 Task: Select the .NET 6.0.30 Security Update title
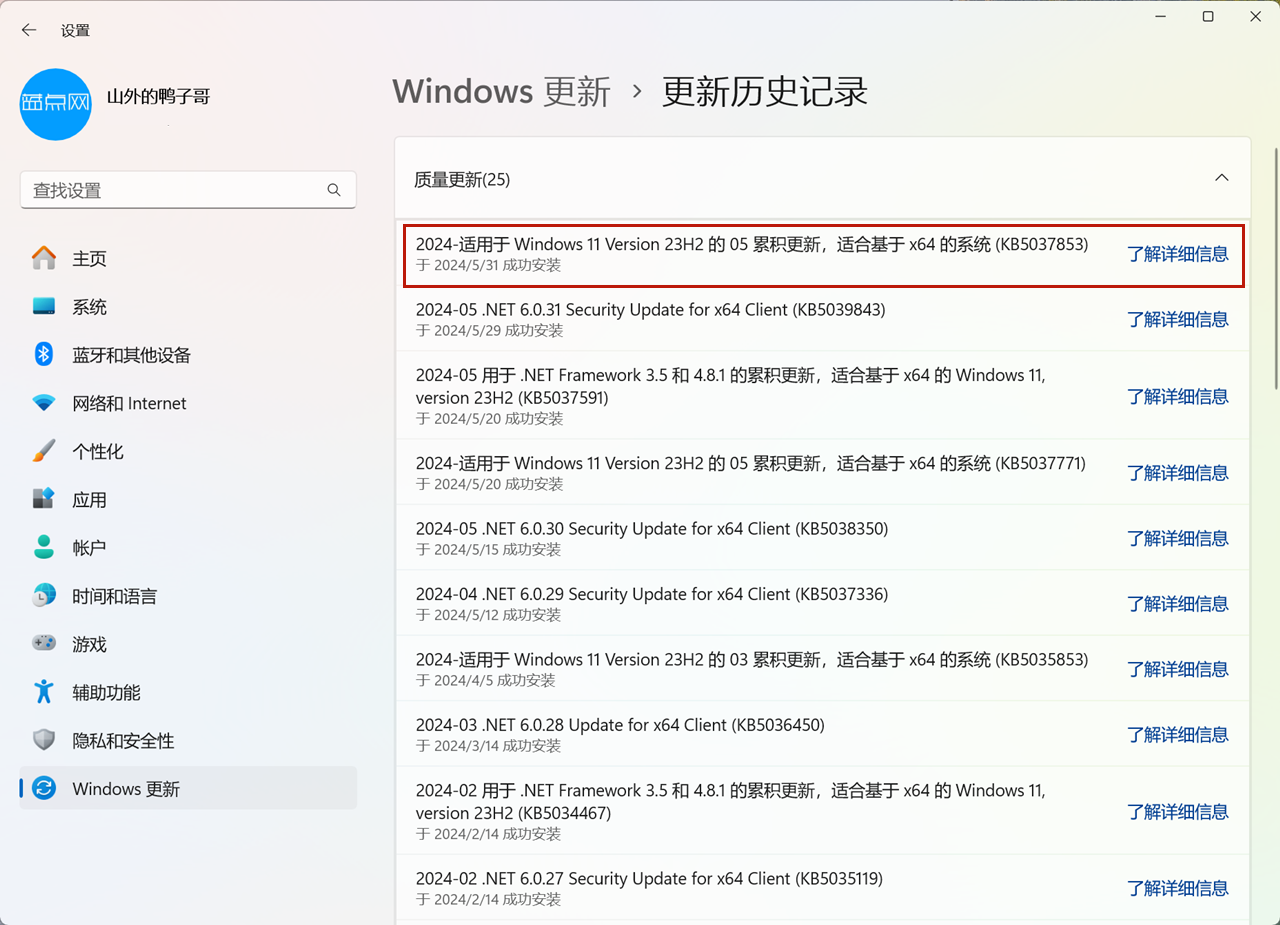click(x=652, y=528)
